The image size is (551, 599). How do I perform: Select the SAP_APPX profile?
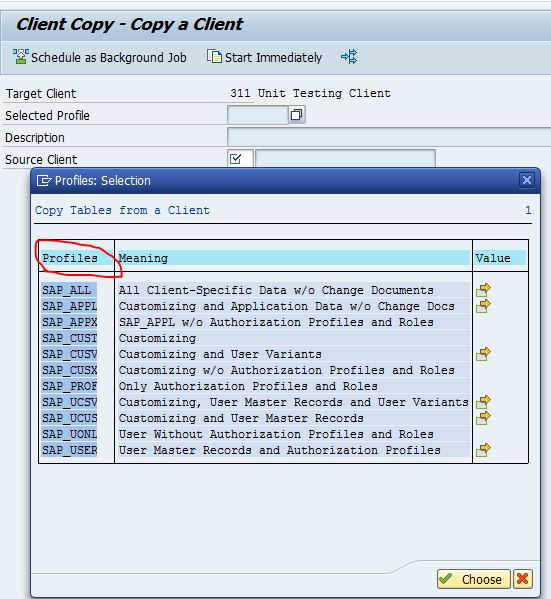coord(70,322)
